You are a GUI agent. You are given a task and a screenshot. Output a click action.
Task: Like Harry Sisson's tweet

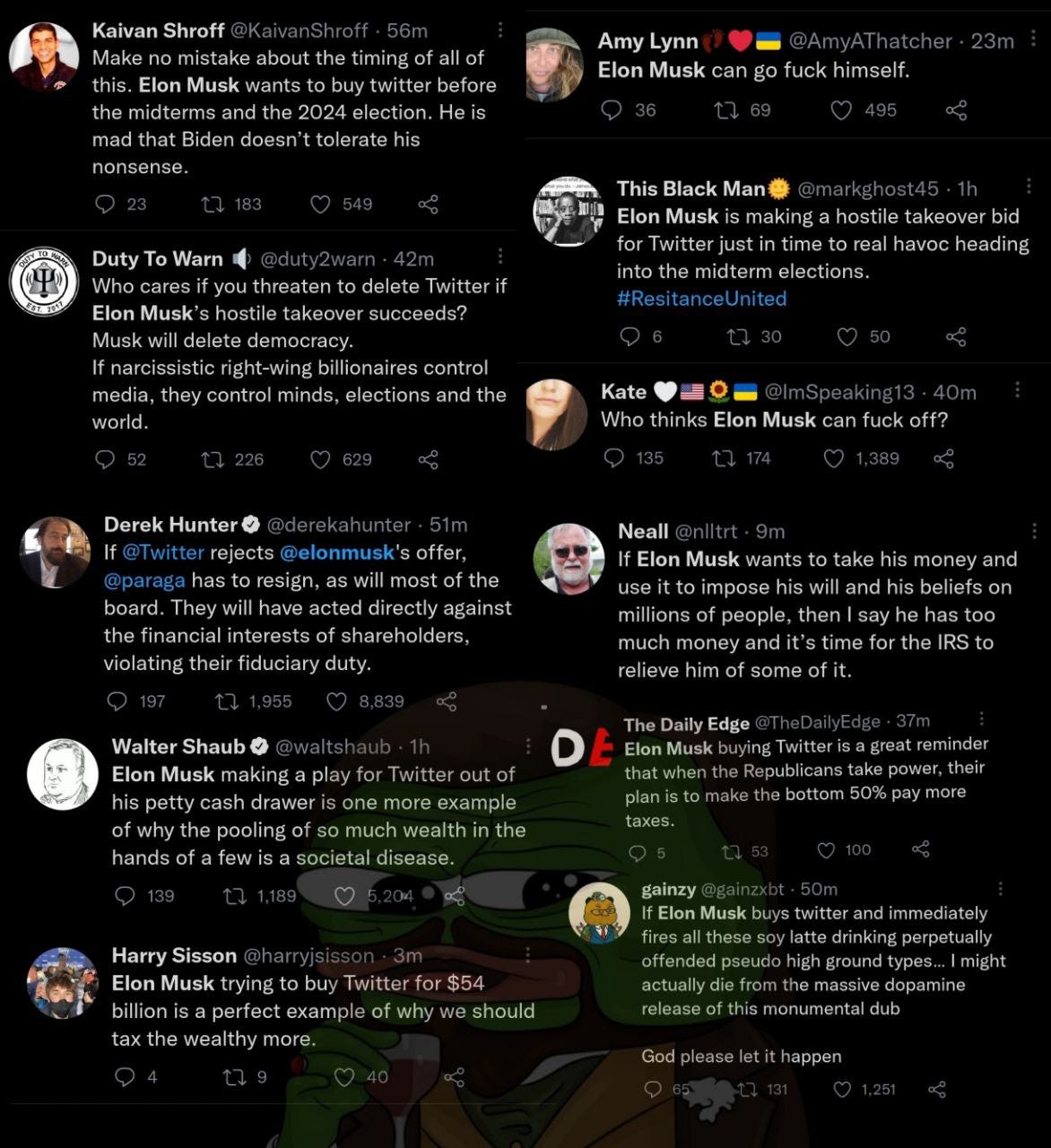point(344,1076)
